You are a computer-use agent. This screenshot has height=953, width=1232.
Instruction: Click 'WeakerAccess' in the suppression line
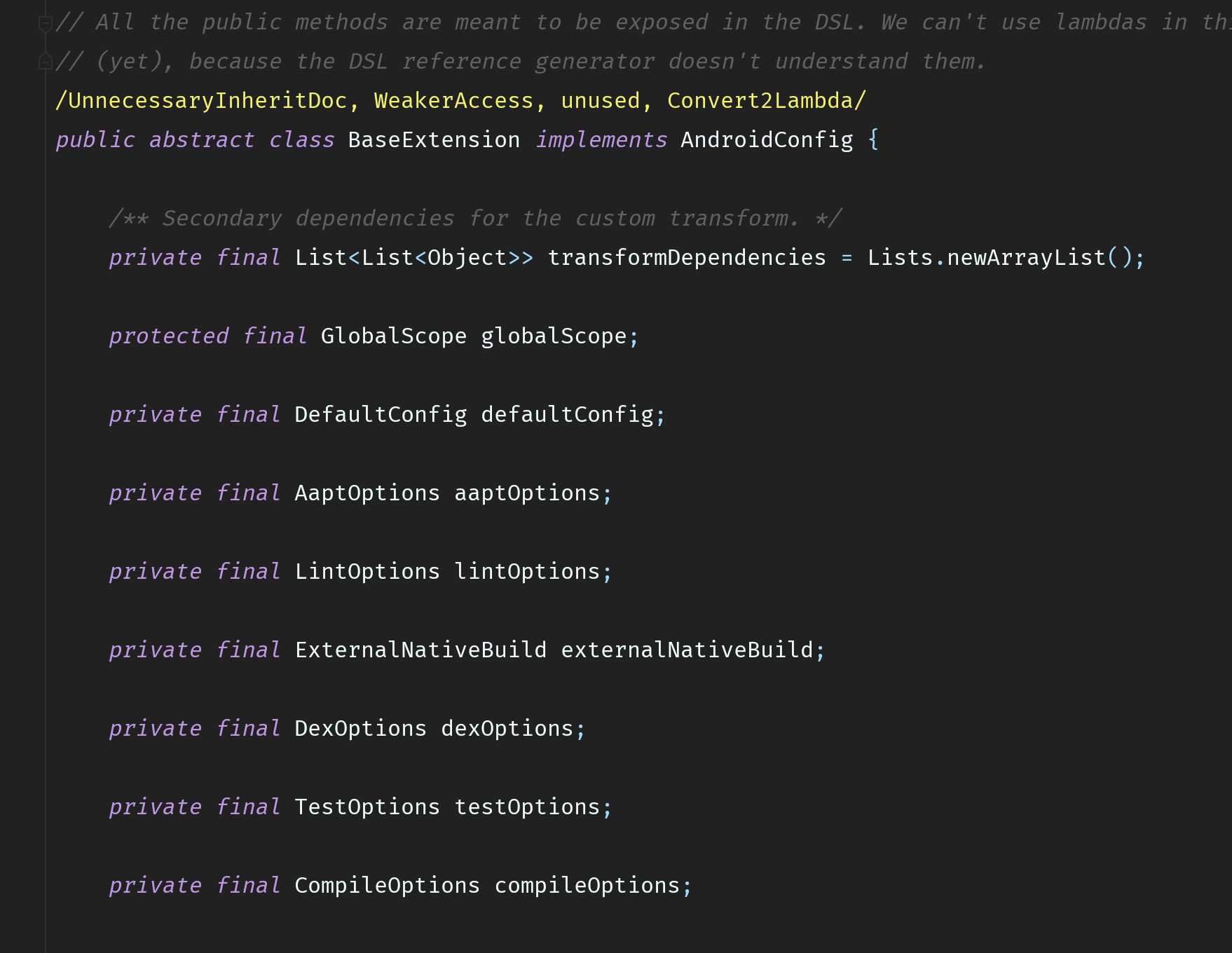[453, 101]
